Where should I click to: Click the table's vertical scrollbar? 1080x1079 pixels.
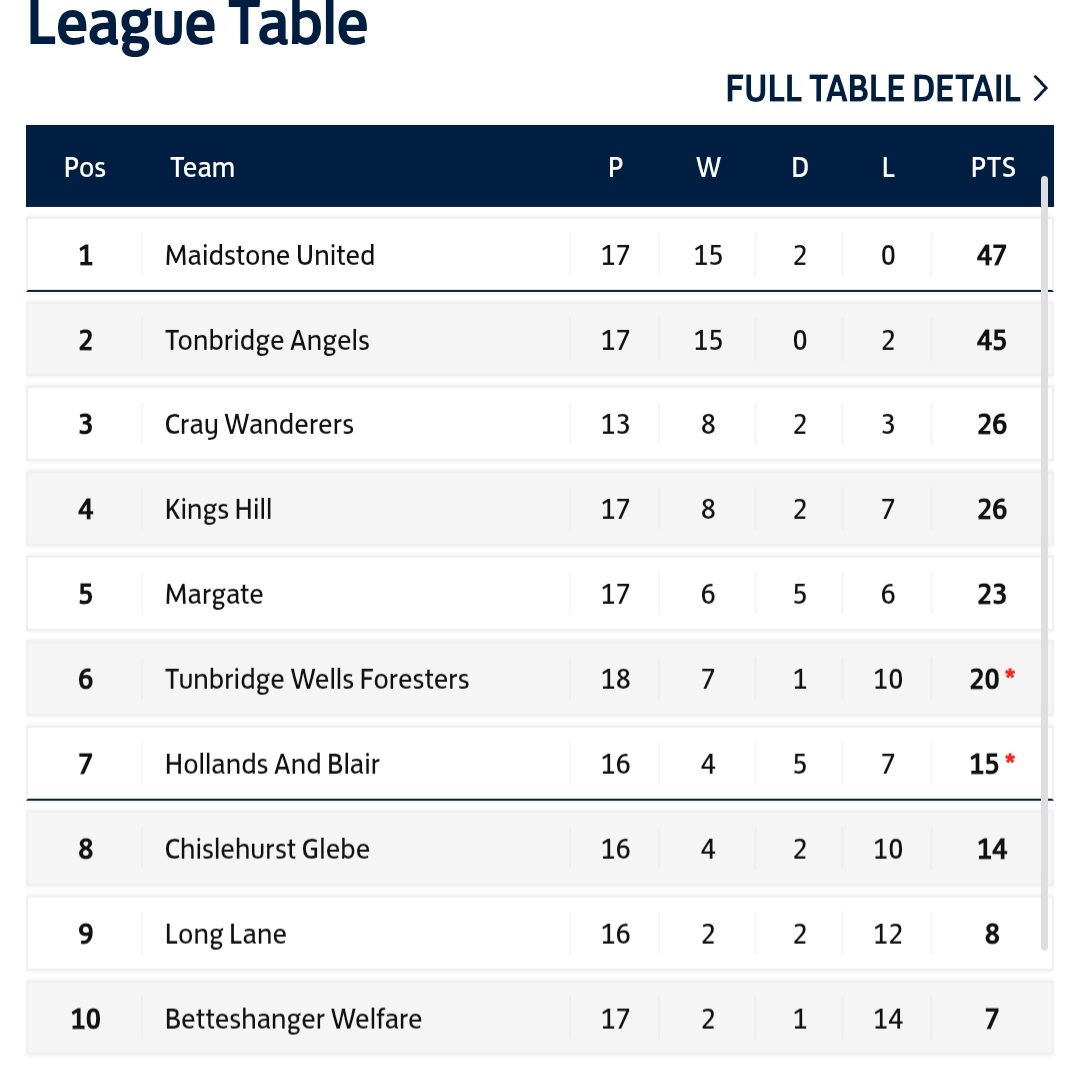pyautogui.click(x=1045, y=560)
